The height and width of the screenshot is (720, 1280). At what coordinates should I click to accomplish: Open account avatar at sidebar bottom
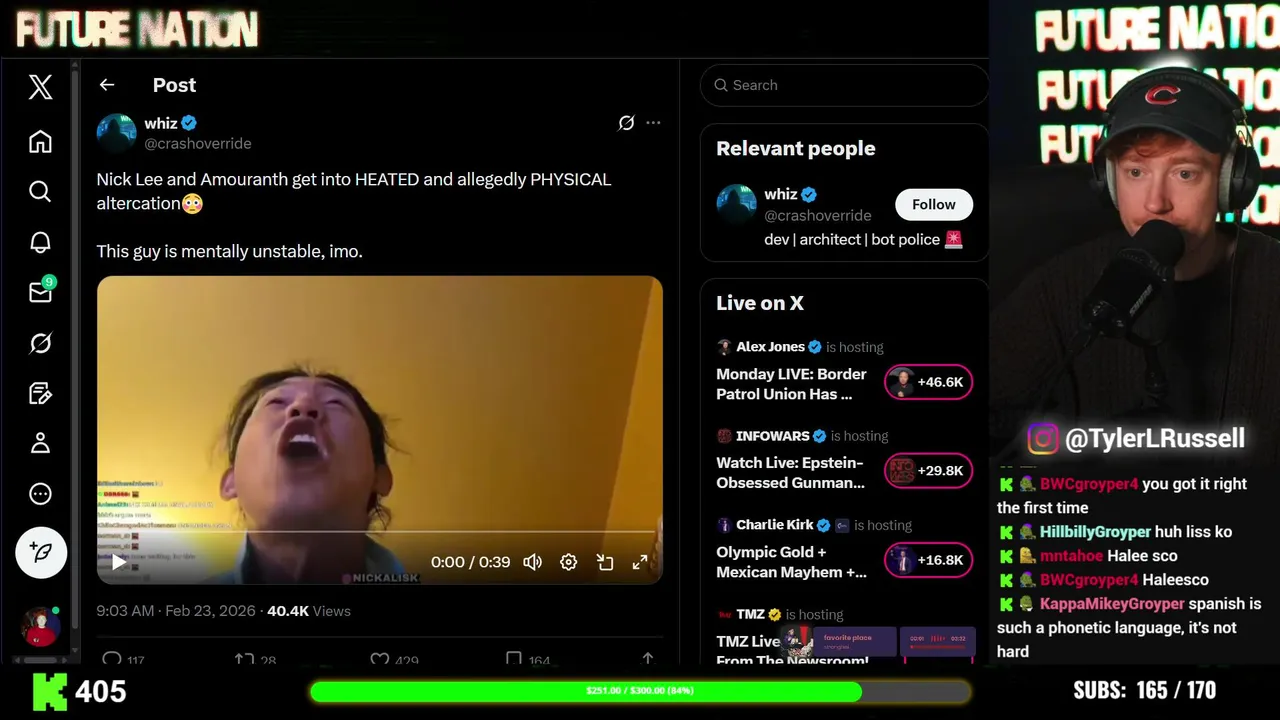[40, 626]
